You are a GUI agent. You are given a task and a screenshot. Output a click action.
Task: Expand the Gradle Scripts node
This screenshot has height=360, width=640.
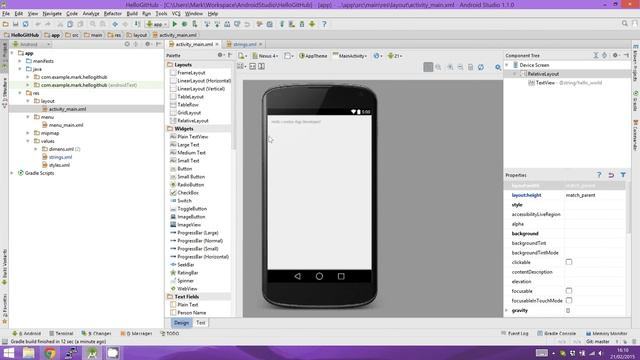12,173
